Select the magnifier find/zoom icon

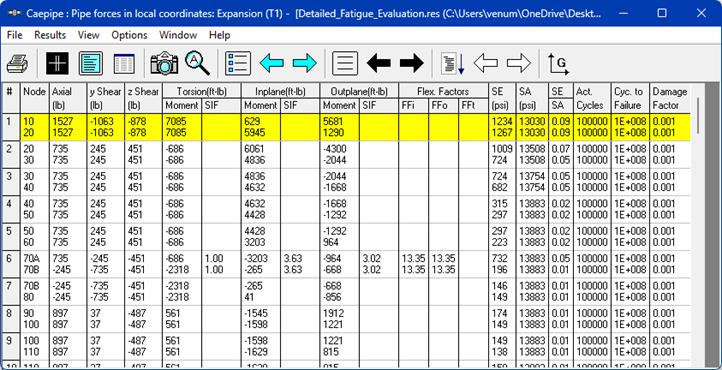click(198, 63)
